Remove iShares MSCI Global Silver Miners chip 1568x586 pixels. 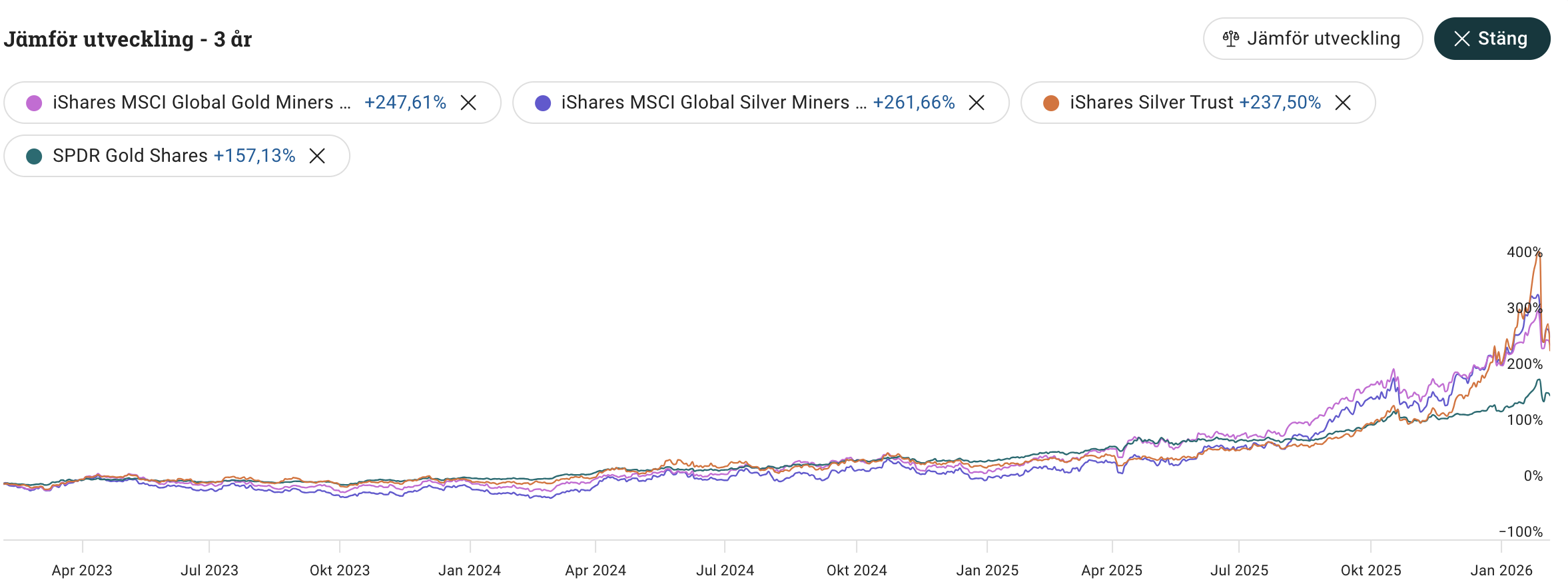click(977, 103)
